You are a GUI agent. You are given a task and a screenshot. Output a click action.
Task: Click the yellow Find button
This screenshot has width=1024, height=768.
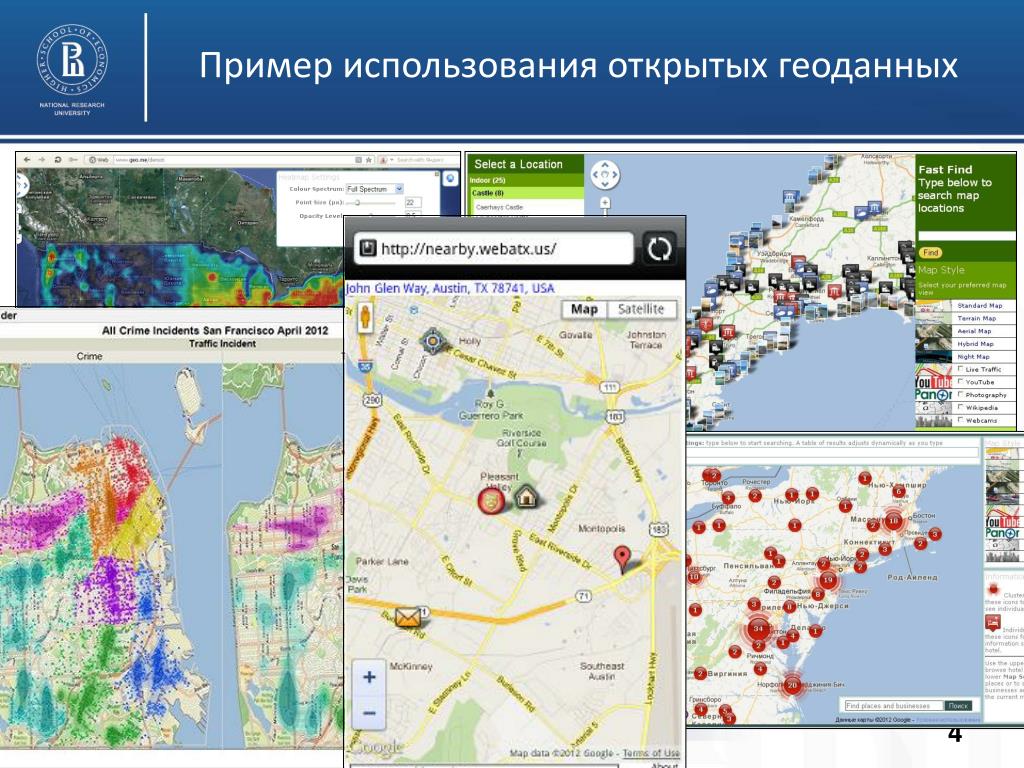click(x=931, y=253)
